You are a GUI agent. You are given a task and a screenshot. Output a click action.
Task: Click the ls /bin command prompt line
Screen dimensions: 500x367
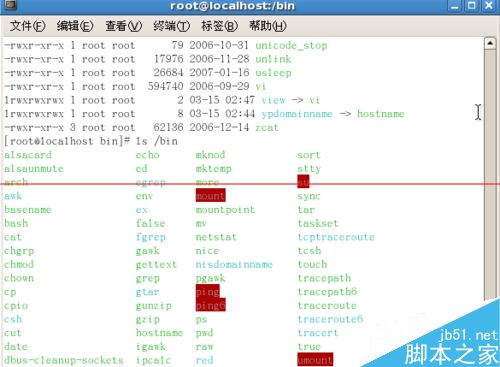[91, 141]
